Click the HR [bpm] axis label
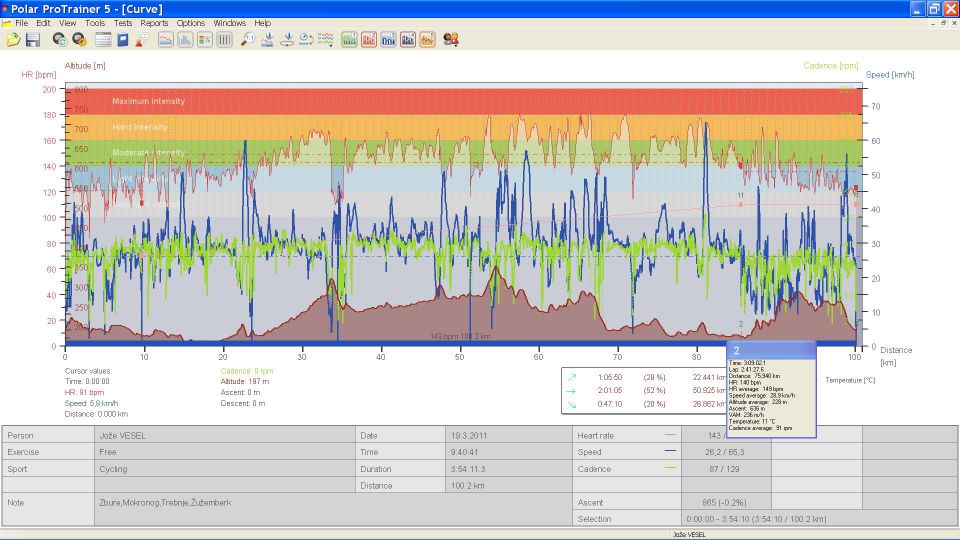The height and width of the screenshot is (540, 960). tap(39, 75)
